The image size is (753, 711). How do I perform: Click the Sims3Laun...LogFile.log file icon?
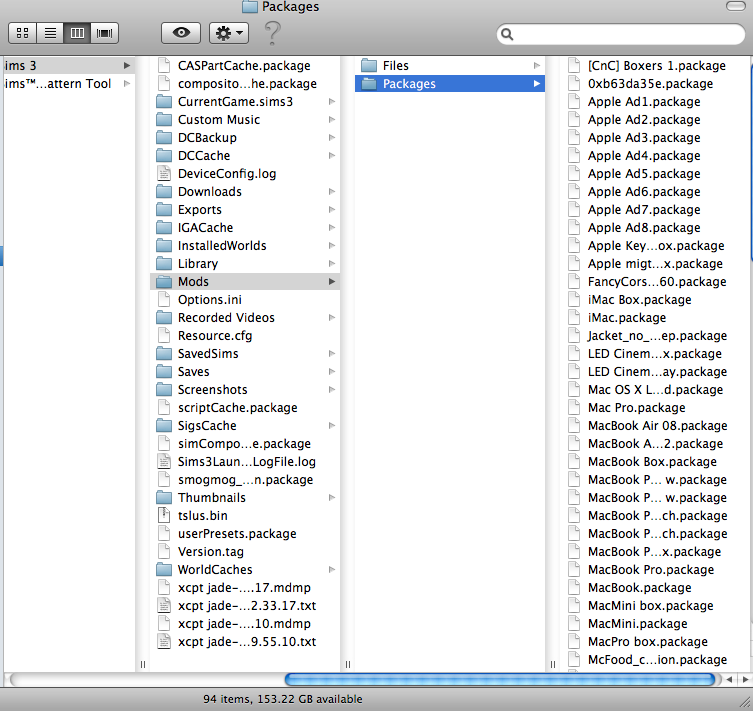click(x=164, y=462)
